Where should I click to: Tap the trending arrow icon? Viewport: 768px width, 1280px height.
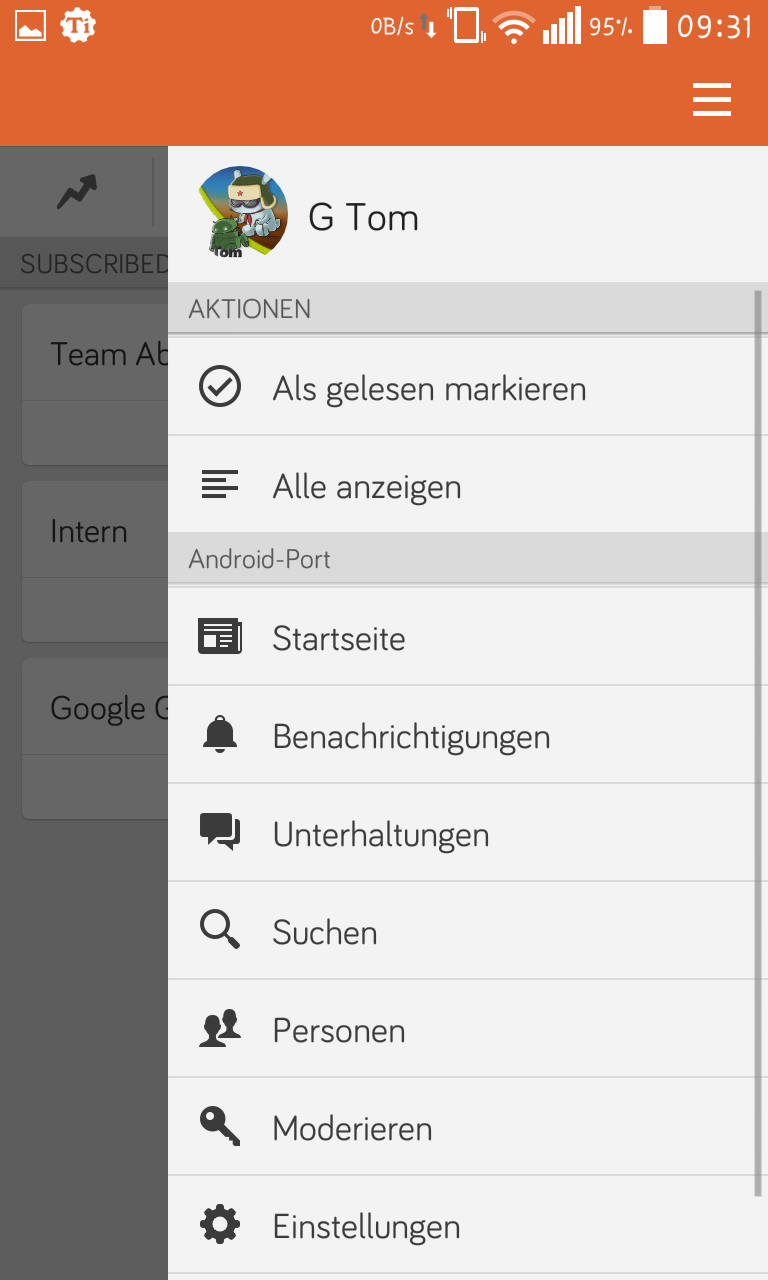click(x=77, y=191)
